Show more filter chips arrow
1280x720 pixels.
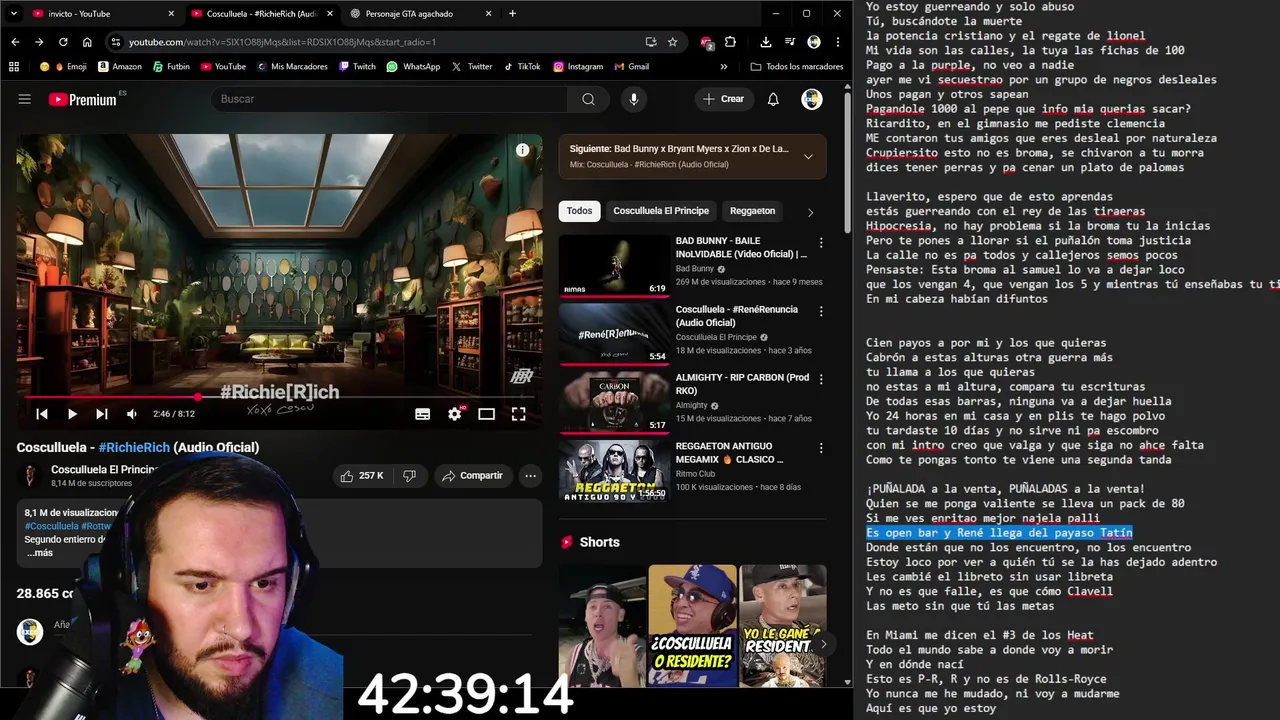click(x=810, y=212)
